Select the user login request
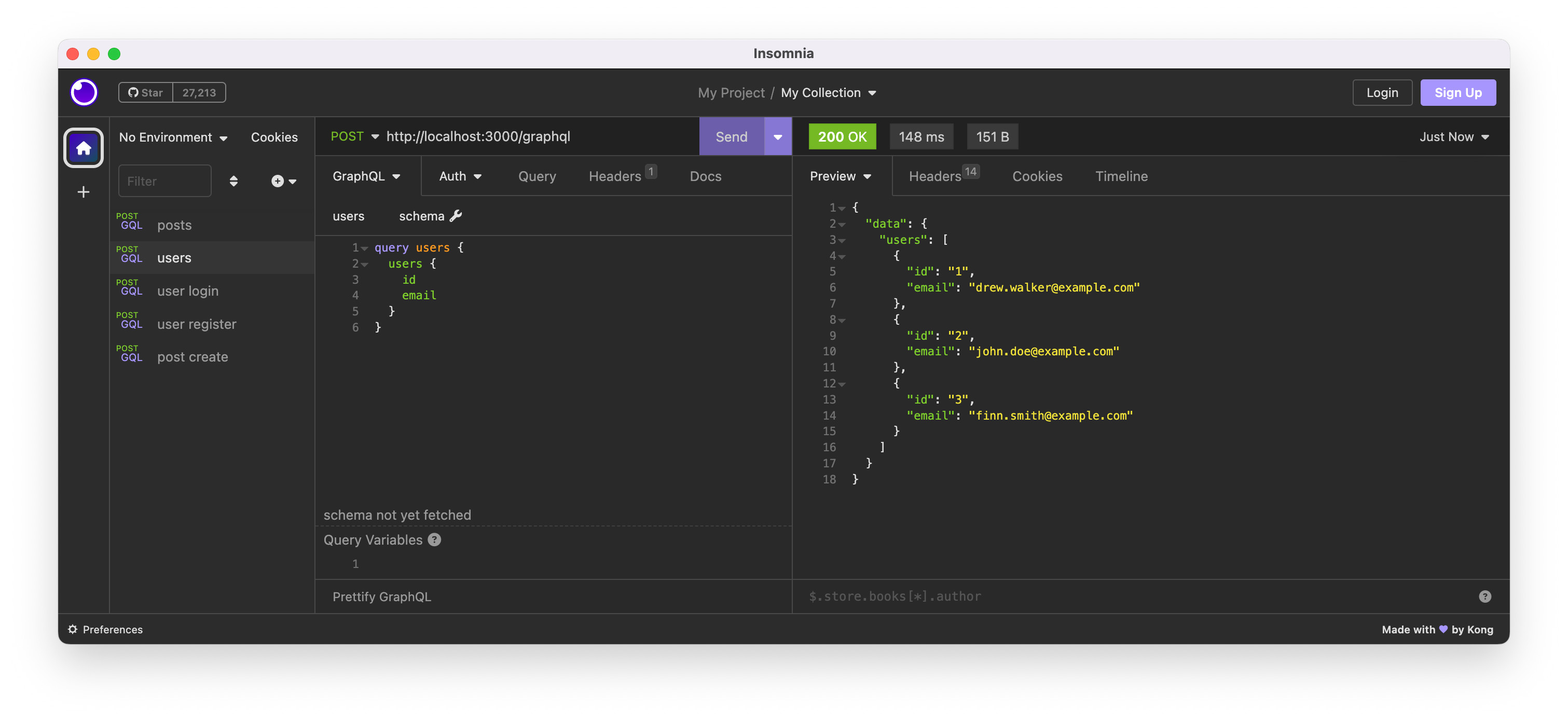The height and width of the screenshot is (721, 1568). pos(212,290)
